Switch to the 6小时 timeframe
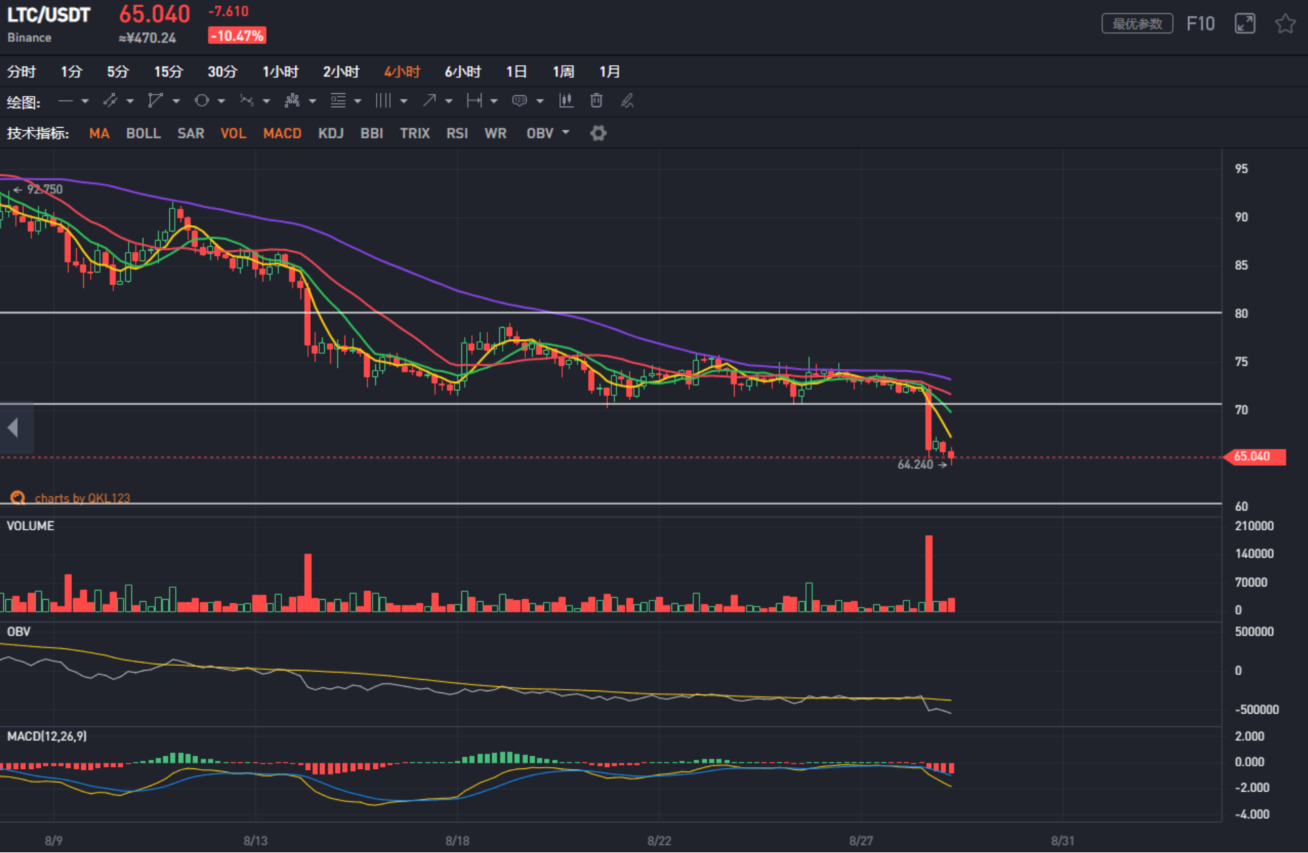This screenshot has width=1308, height=853. [x=463, y=72]
